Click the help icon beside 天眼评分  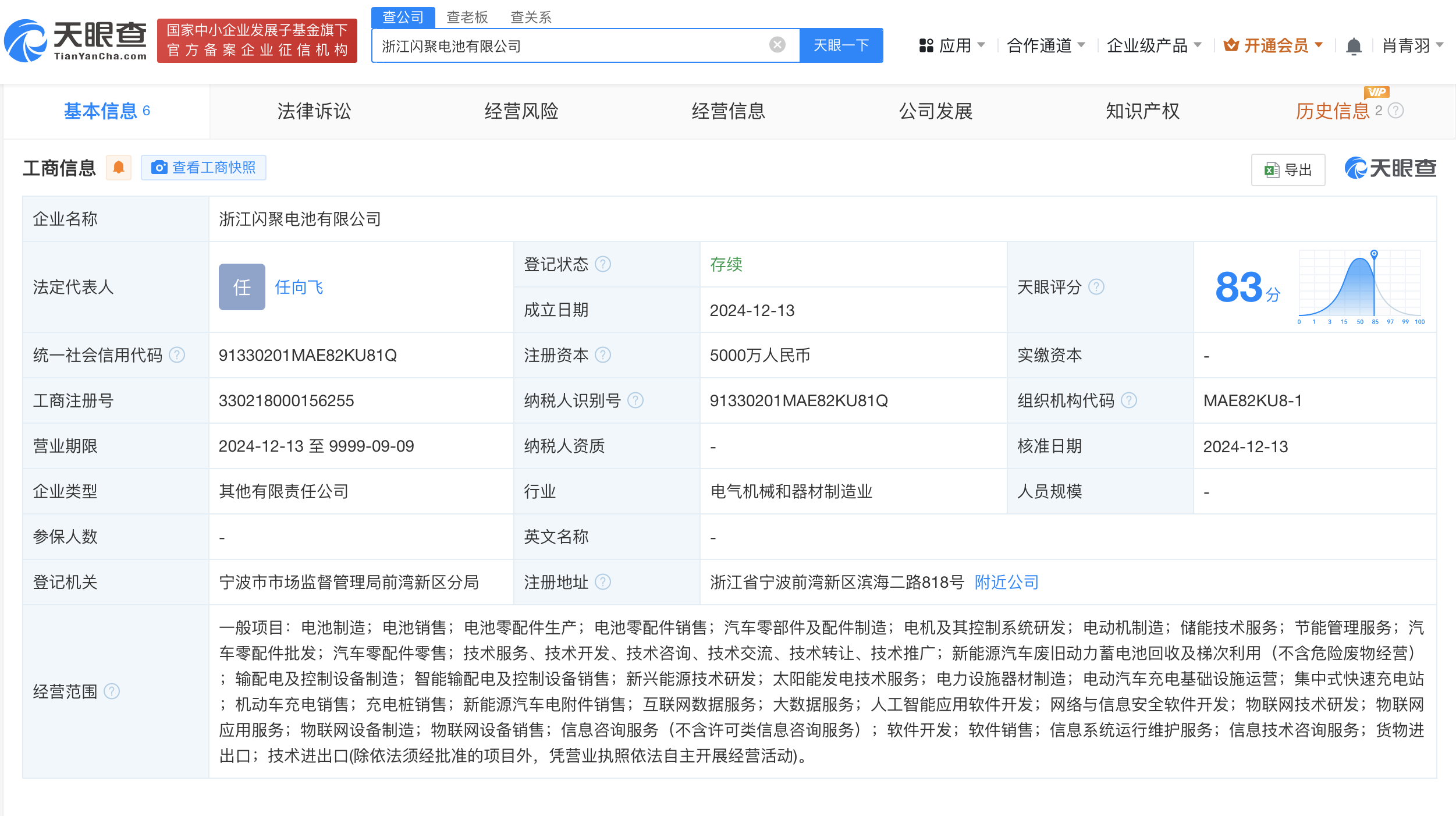point(1096,287)
